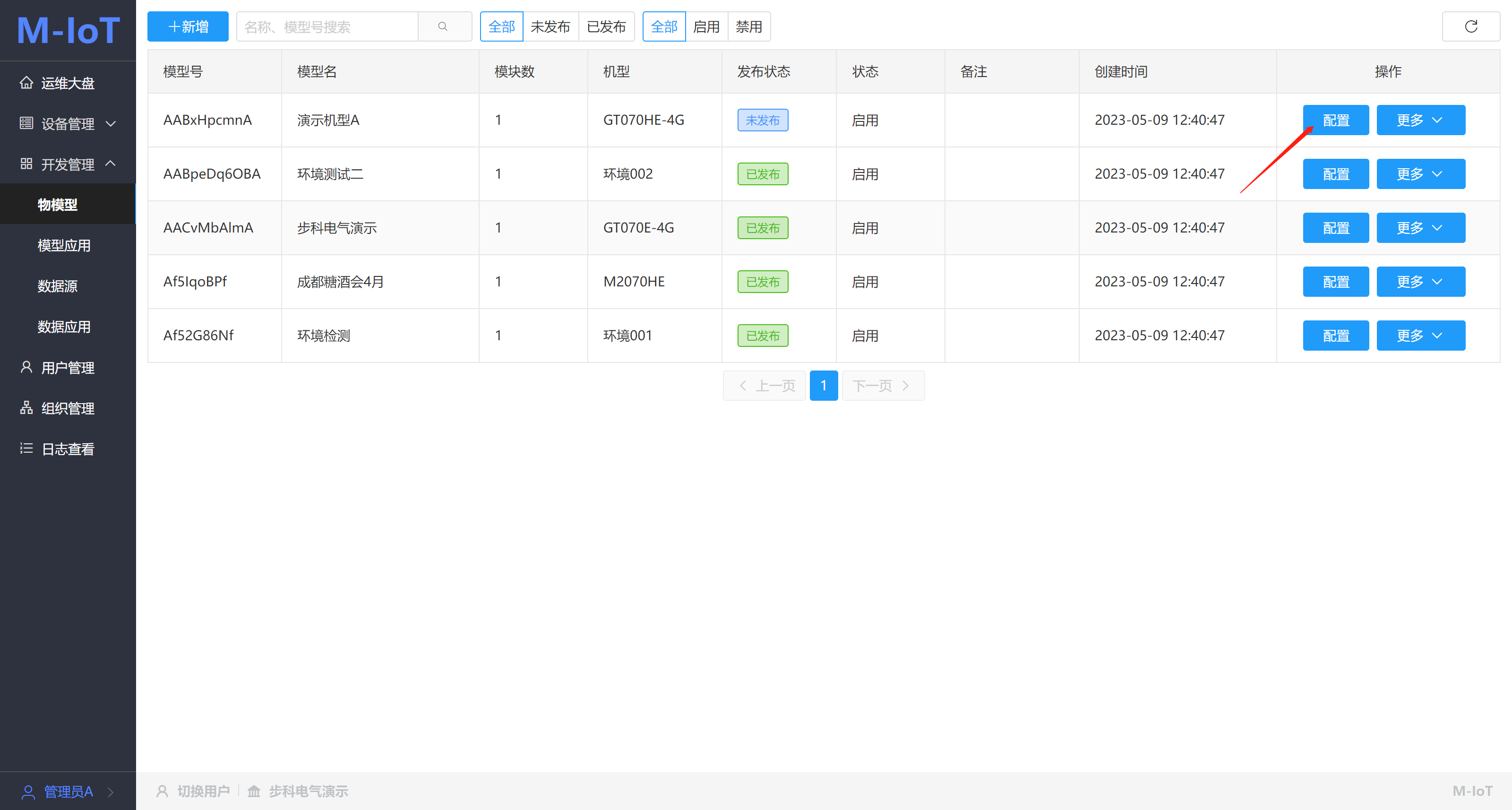Open the 数据应用 submenu item
The width and height of the screenshot is (1512, 810).
point(68,327)
